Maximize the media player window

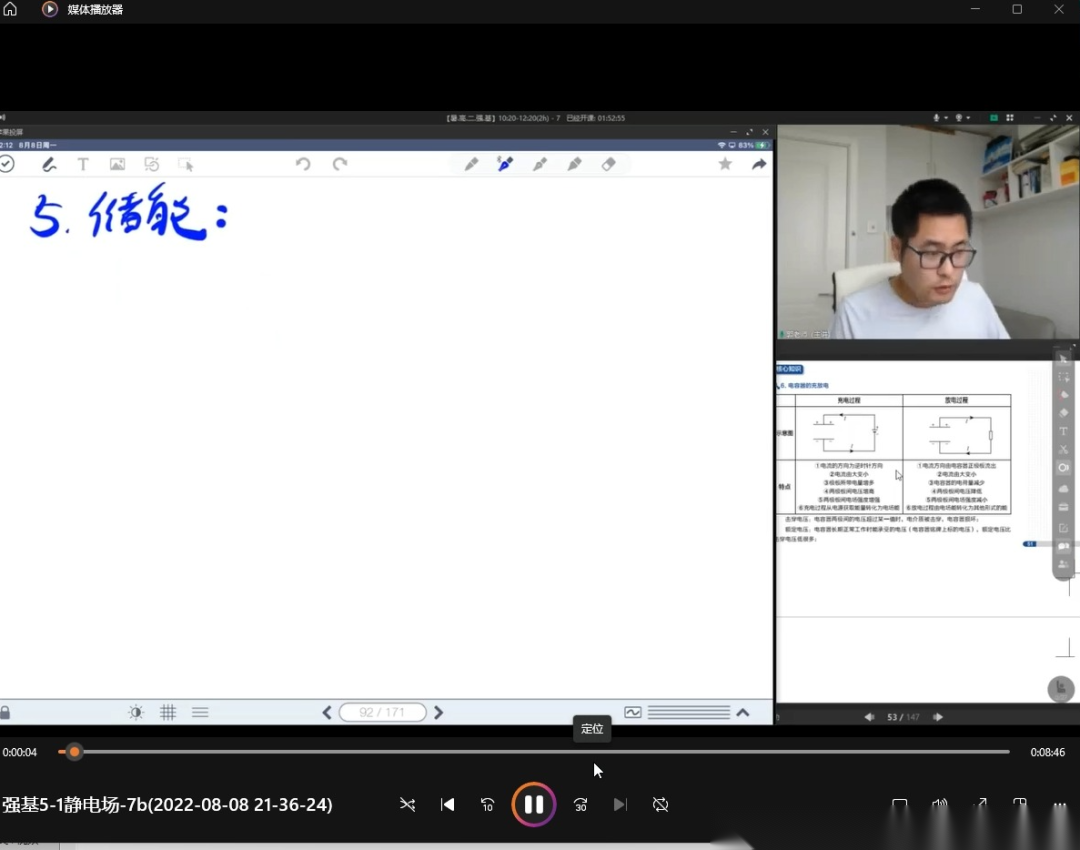point(1017,9)
